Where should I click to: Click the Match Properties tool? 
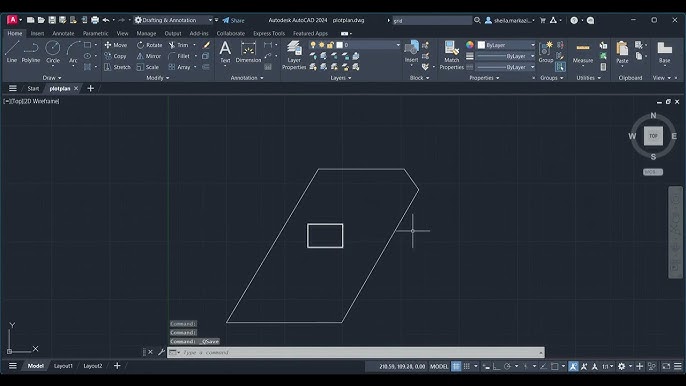(x=452, y=55)
